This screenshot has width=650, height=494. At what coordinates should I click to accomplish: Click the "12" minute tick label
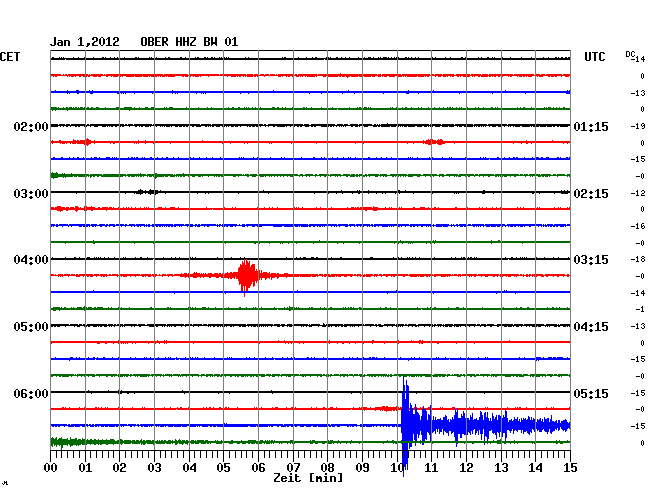466,468
